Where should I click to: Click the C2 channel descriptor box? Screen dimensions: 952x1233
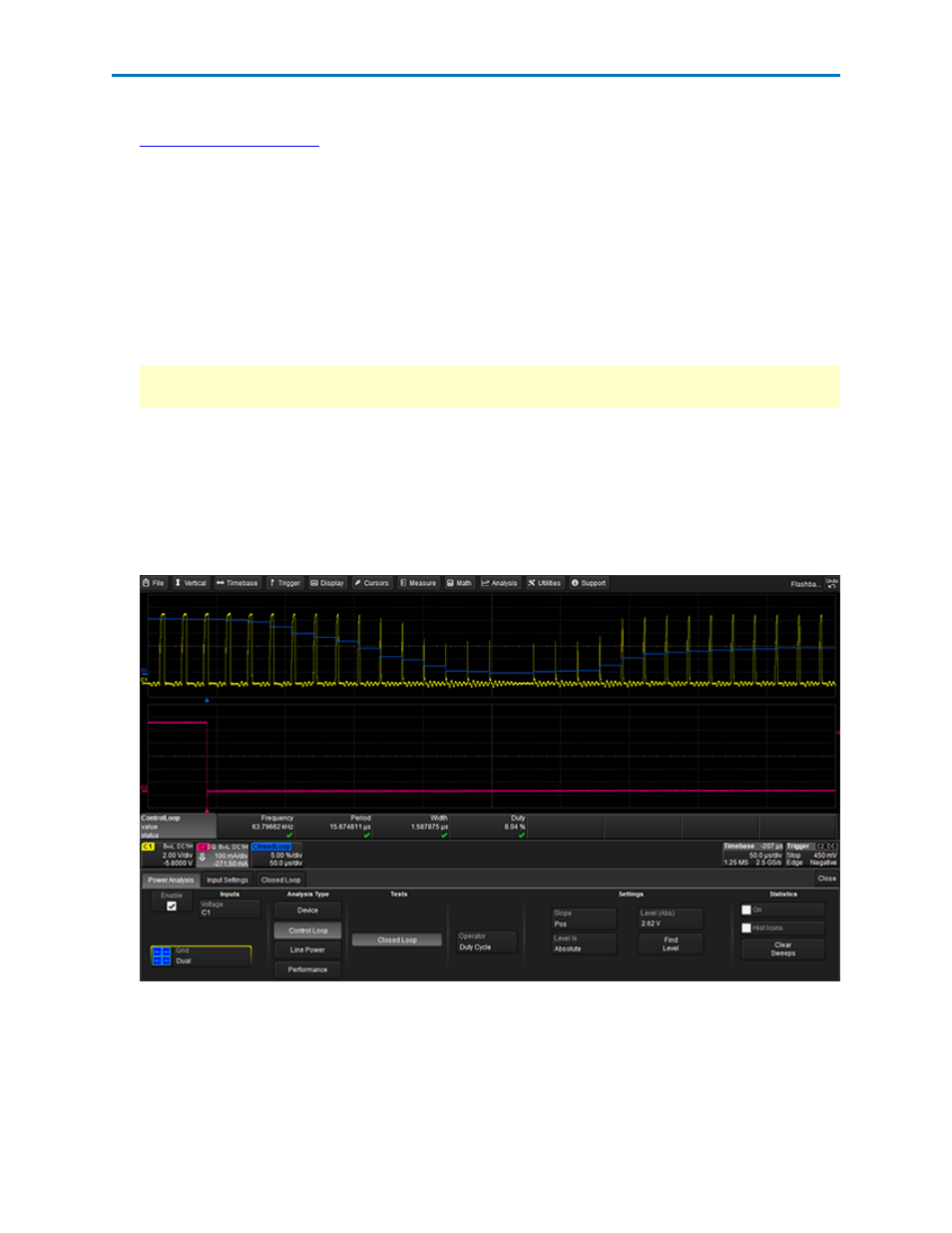[x=223, y=855]
